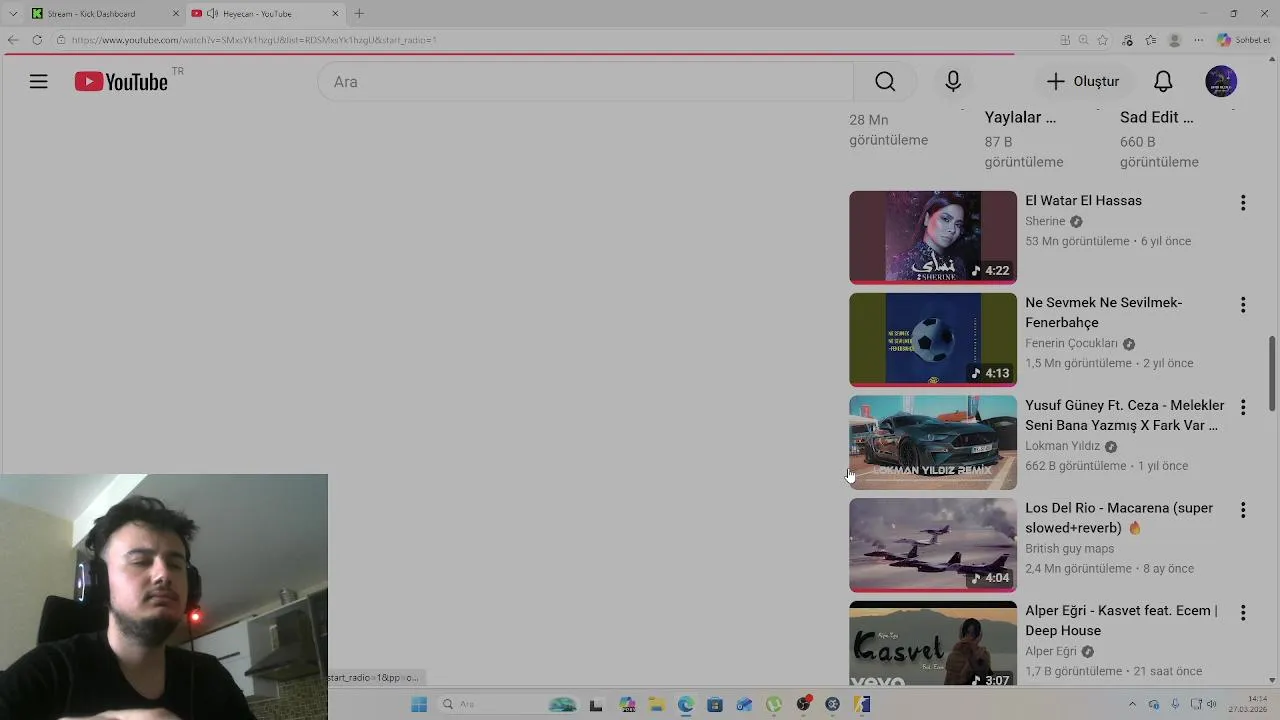This screenshot has width=1280, height=720.
Task: Reload the current page
Action: [x=37, y=40]
